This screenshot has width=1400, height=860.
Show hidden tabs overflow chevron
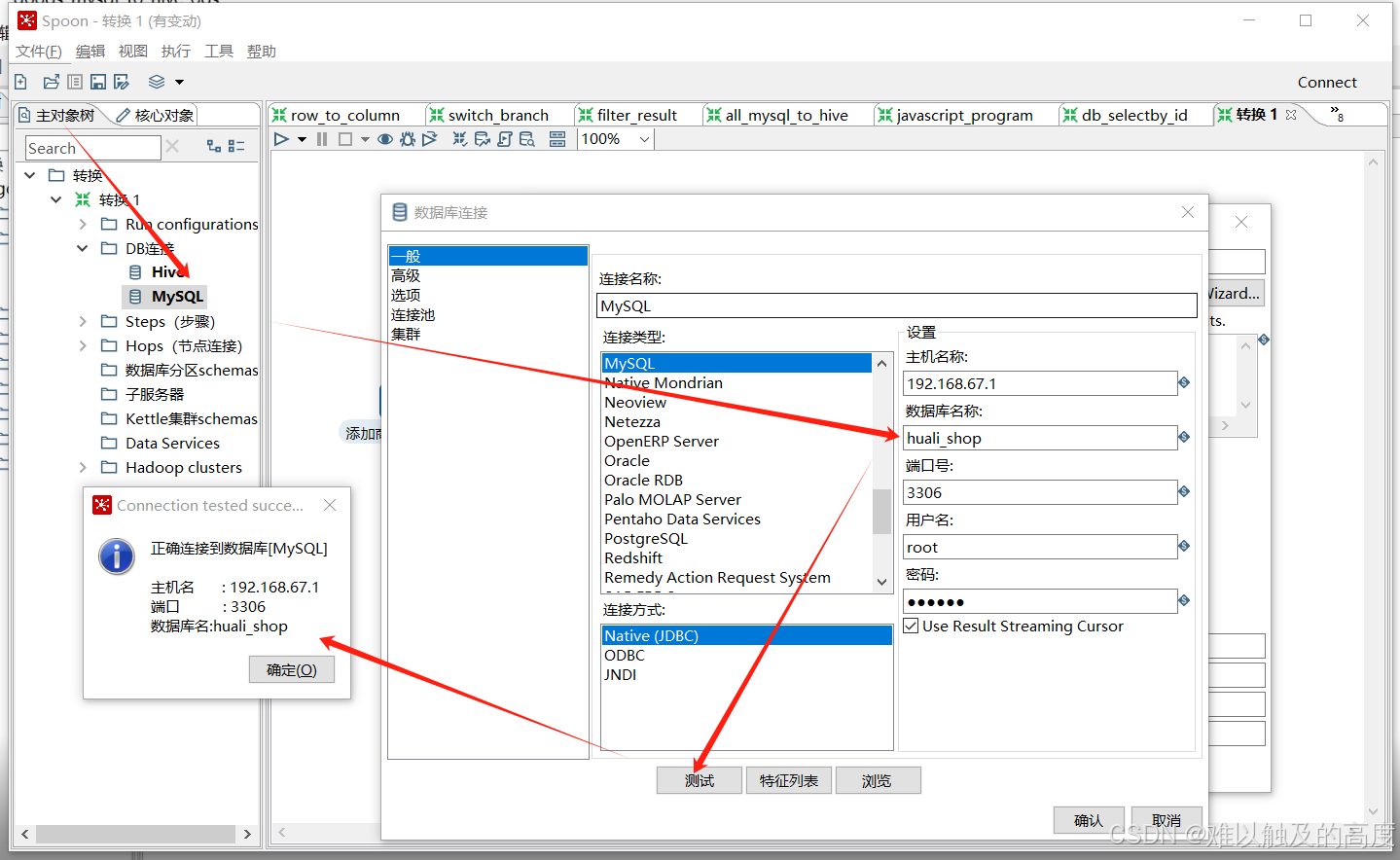(1338, 114)
